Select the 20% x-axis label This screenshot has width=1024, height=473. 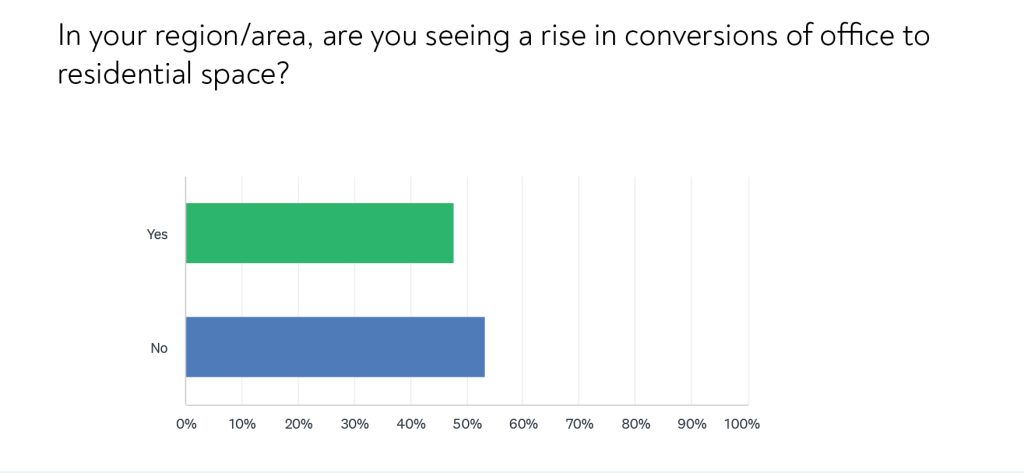click(x=298, y=424)
